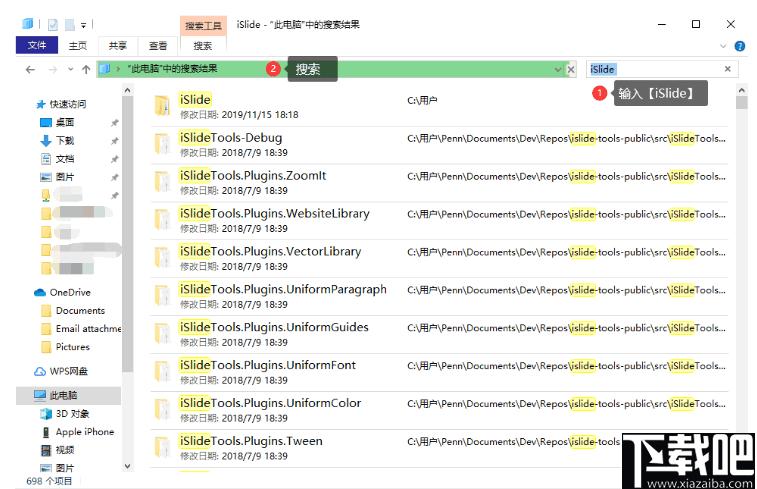Open OneDrive cloud icon in sidebar
The width and height of the screenshot is (757, 489).
click(x=40, y=293)
